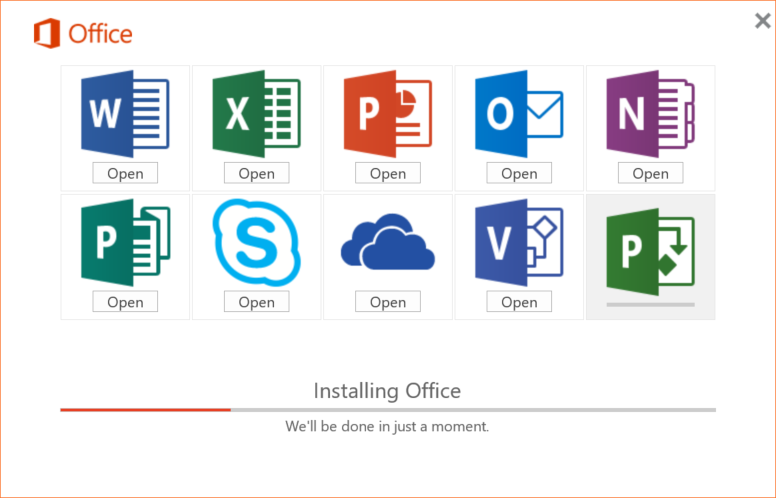Click the PowerPoint app icon

(388, 114)
